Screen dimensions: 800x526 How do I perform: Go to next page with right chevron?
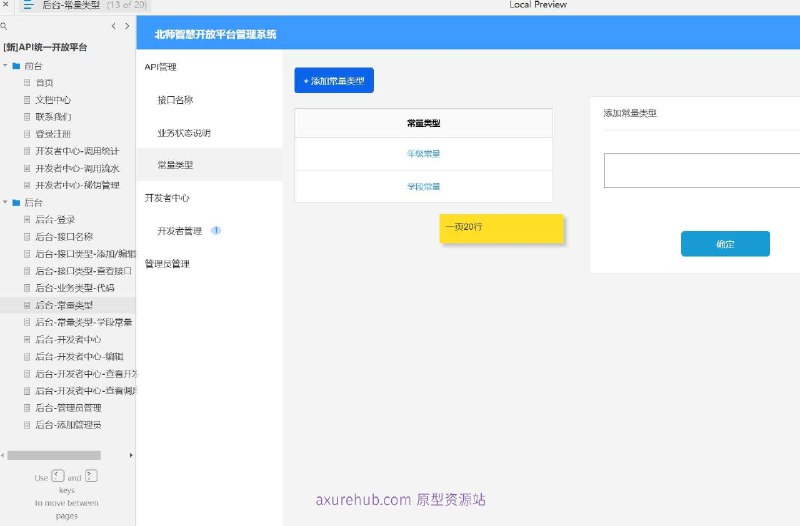127,26
